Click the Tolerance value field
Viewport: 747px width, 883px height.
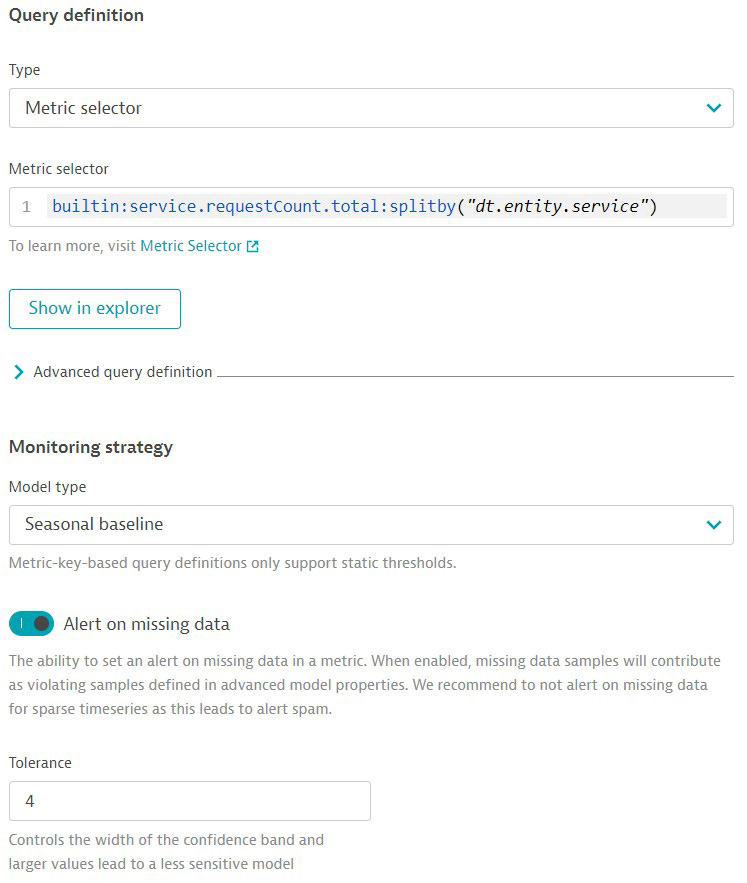coord(190,800)
